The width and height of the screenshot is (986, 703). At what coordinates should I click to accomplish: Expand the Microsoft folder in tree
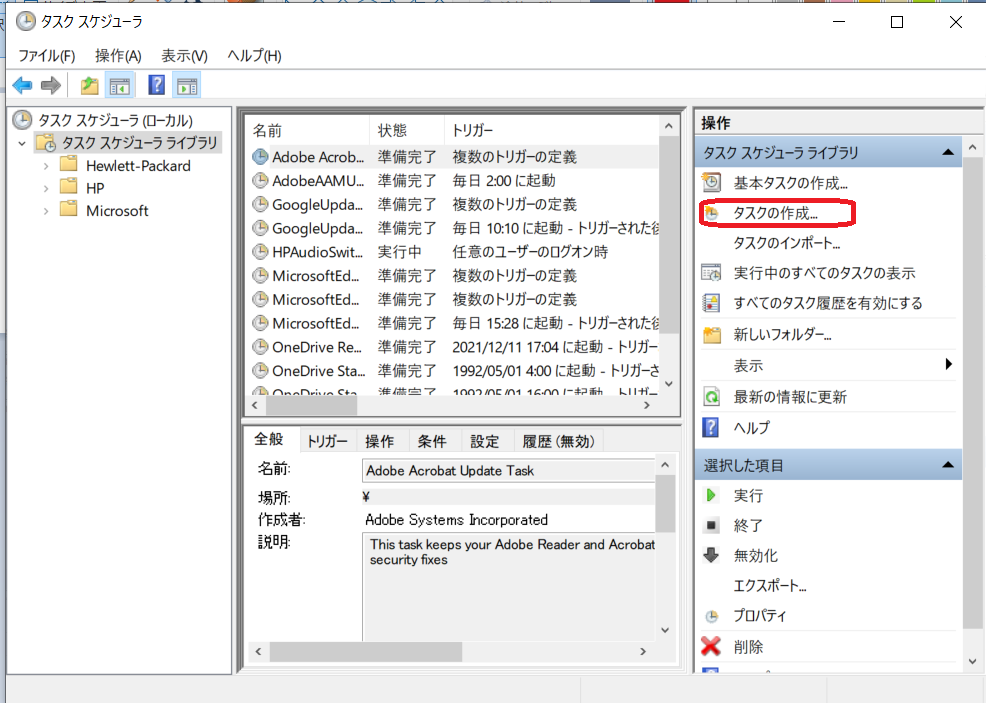point(46,211)
